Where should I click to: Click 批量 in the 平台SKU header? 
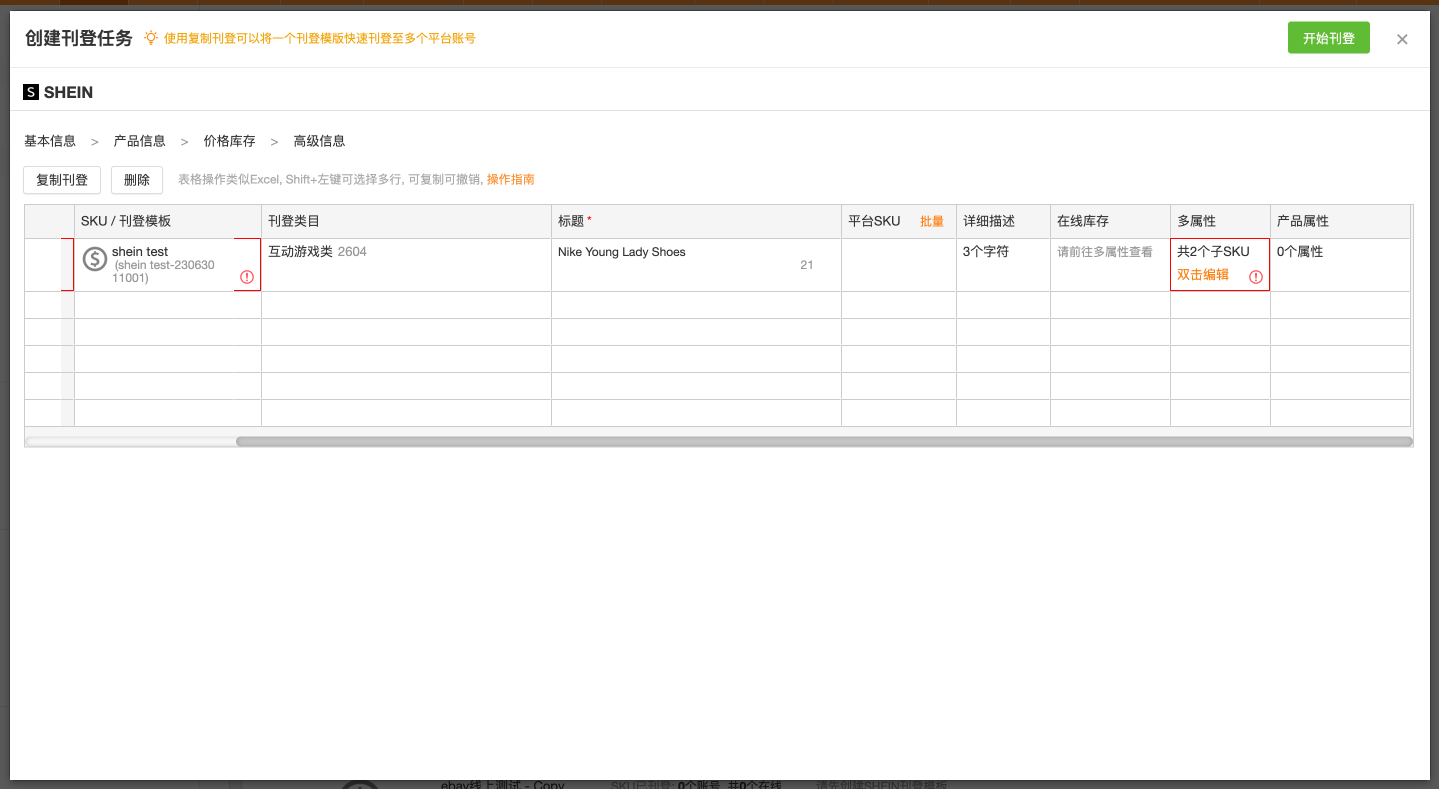[931, 221]
